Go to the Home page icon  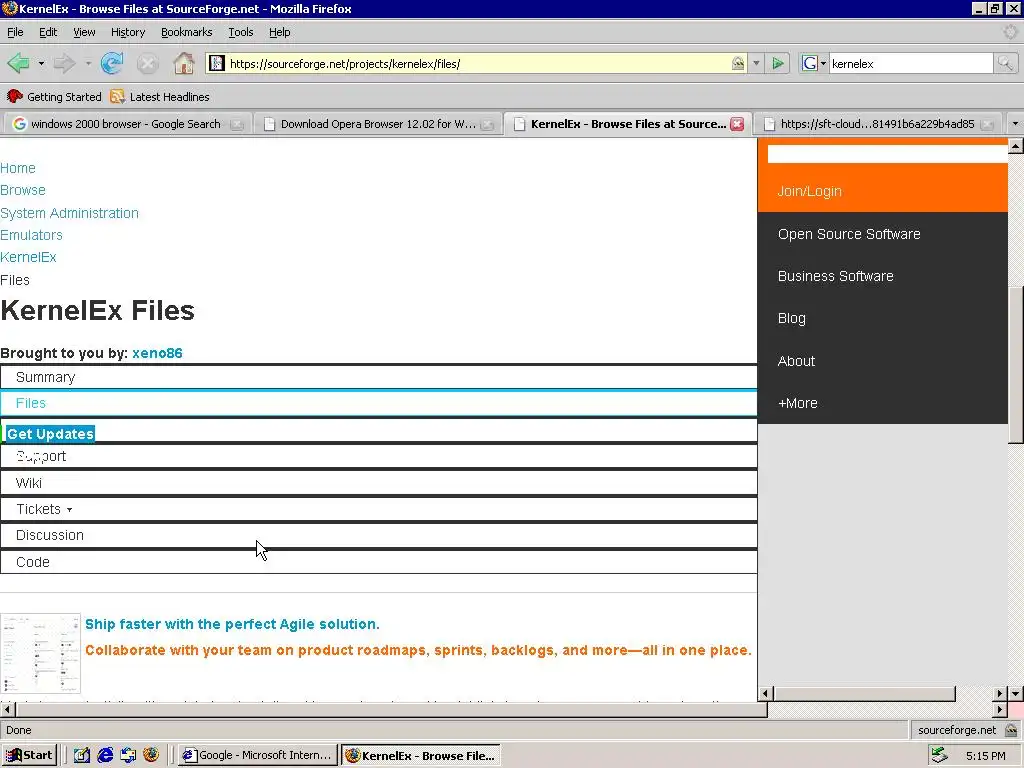pyautogui.click(x=184, y=63)
